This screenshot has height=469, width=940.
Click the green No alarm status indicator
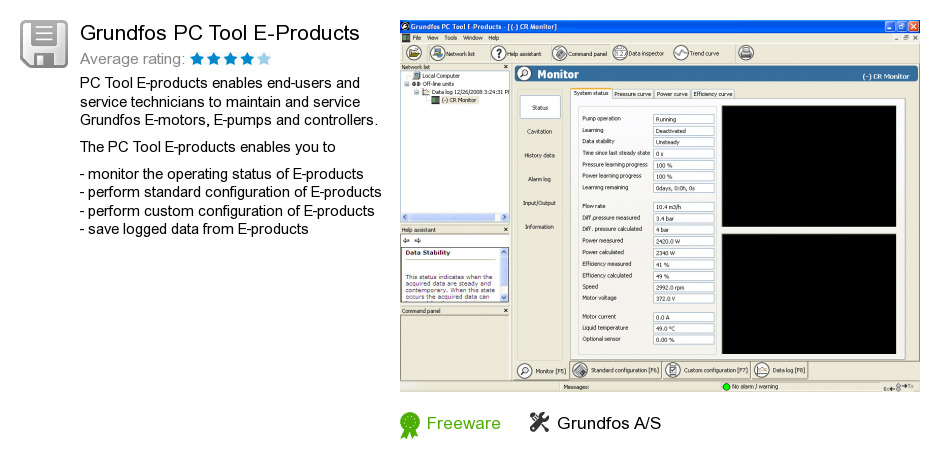click(726, 387)
